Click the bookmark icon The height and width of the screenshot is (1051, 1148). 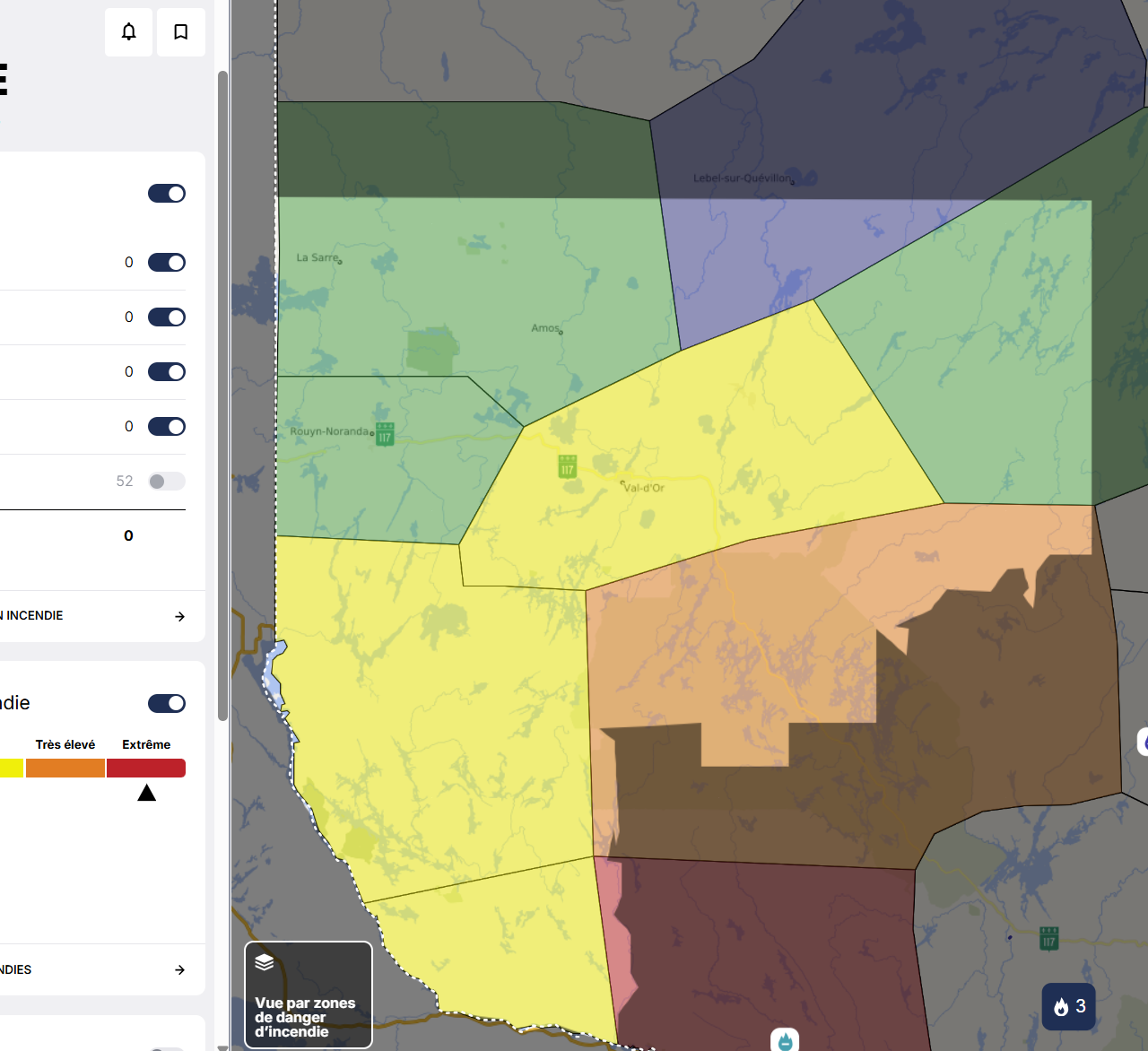pyautogui.click(x=180, y=32)
